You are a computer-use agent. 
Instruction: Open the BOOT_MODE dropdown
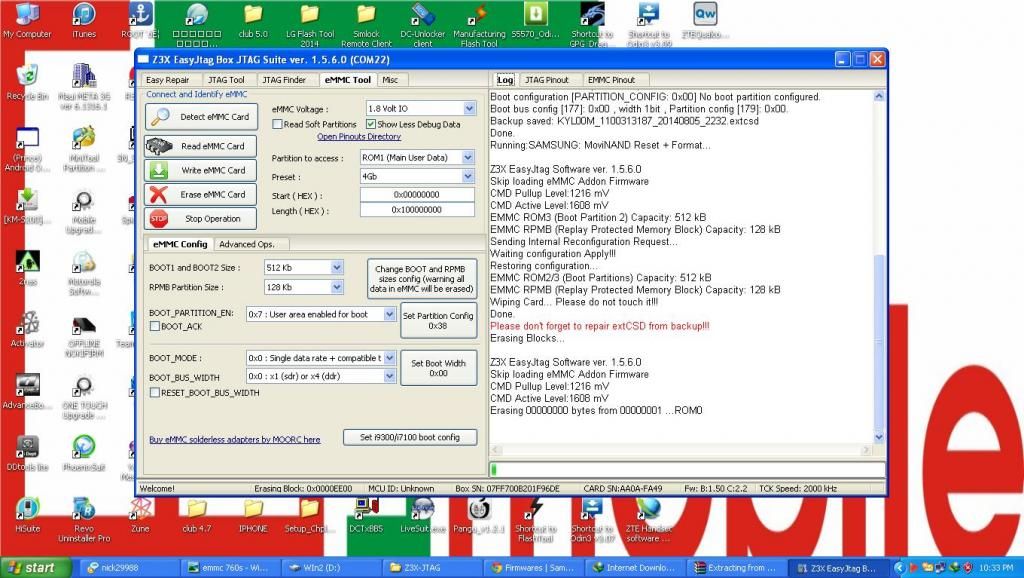click(x=389, y=358)
